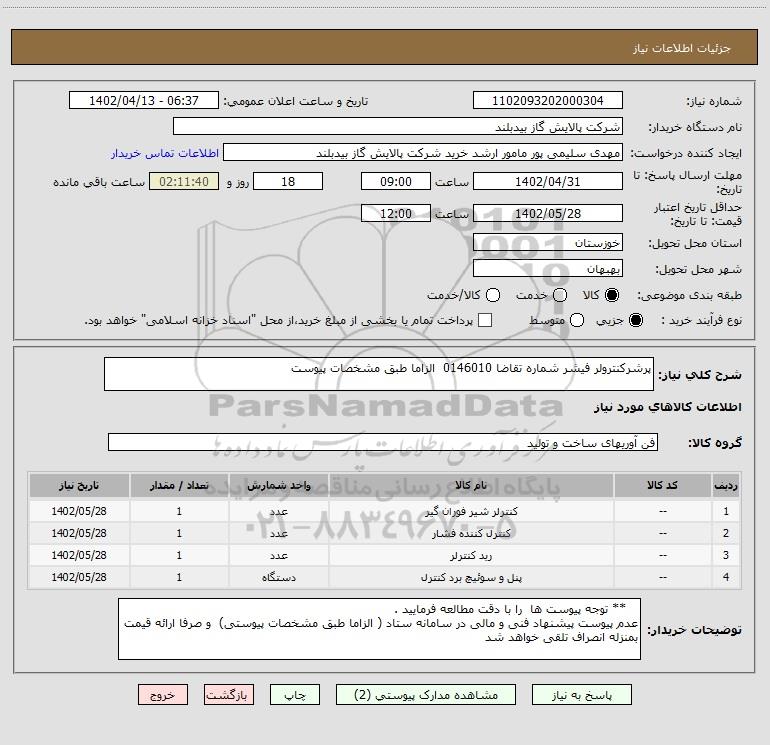The width and height of the screenshot is (770, 745).
Task: Click the پاسخ به نیاز button
Action: [x=582, y=695]
